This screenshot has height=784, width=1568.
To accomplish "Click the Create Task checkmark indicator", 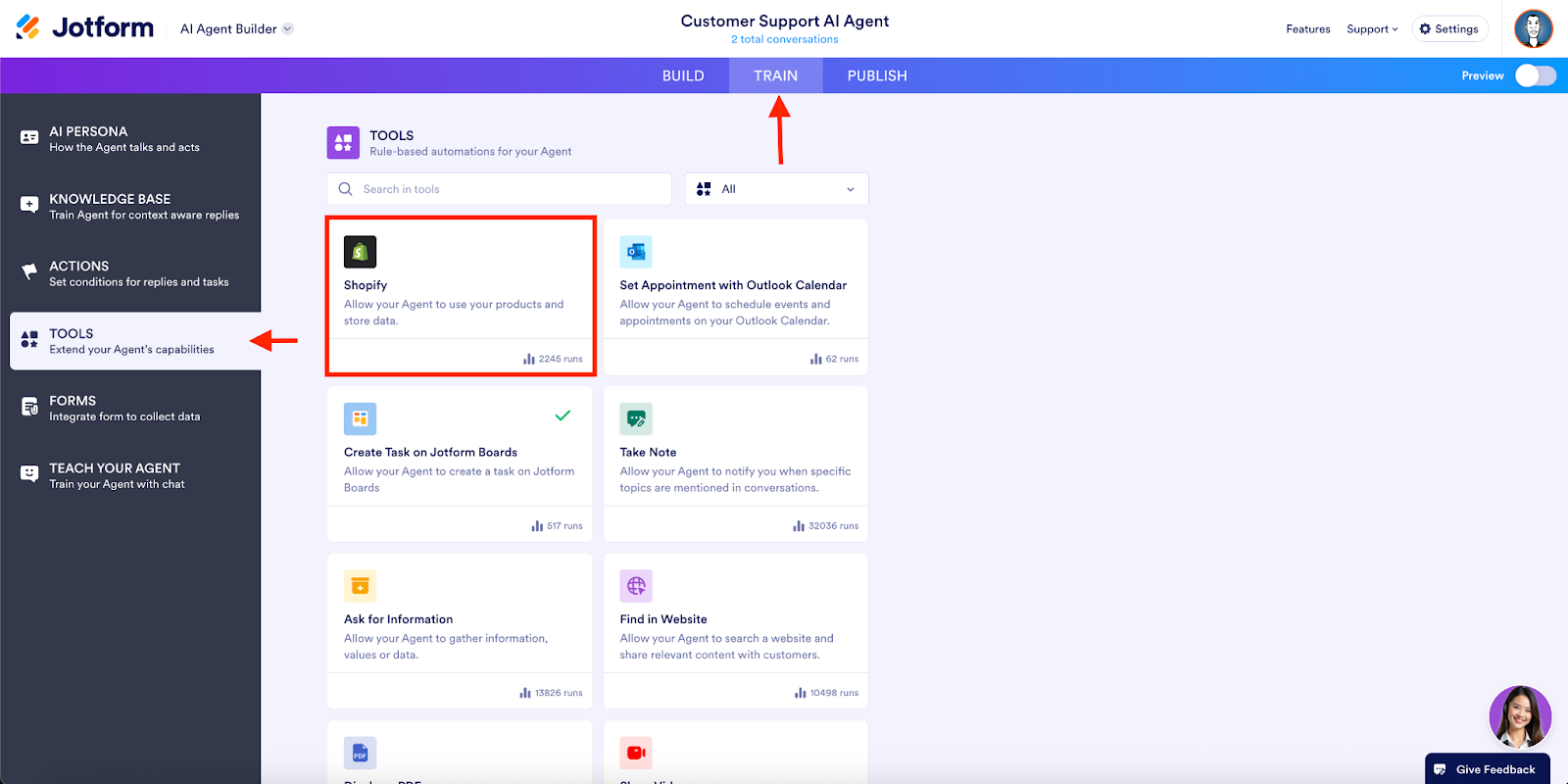I will coord(563,416).
